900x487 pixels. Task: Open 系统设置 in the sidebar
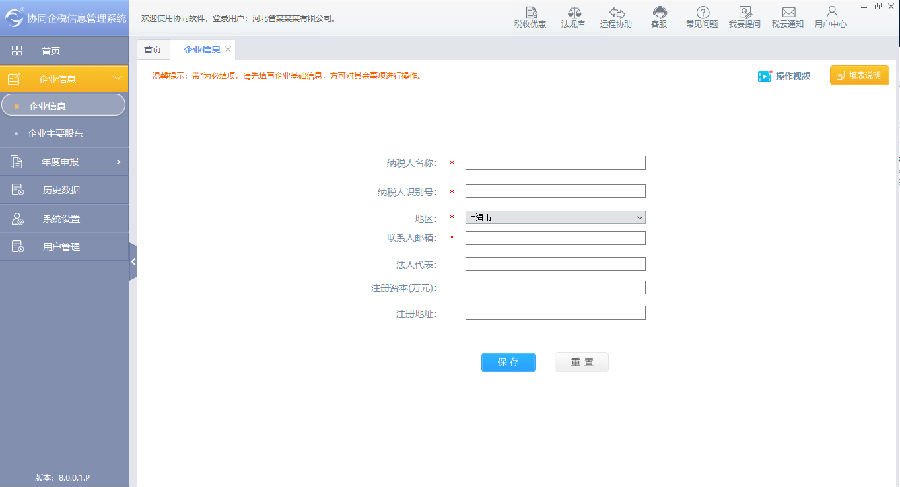[x=64, y=219]
